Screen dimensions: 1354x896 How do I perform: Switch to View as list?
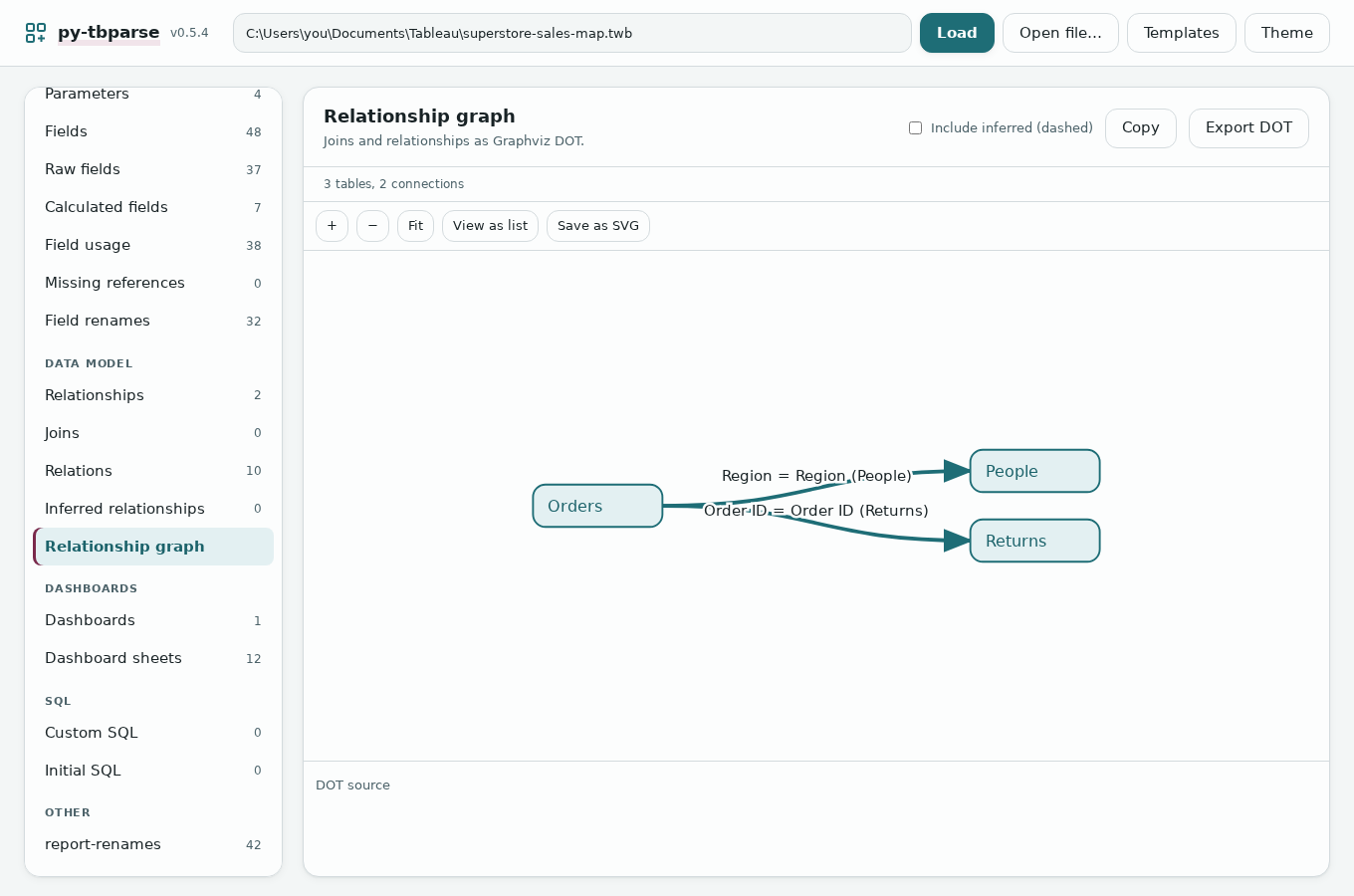[490, 226]
